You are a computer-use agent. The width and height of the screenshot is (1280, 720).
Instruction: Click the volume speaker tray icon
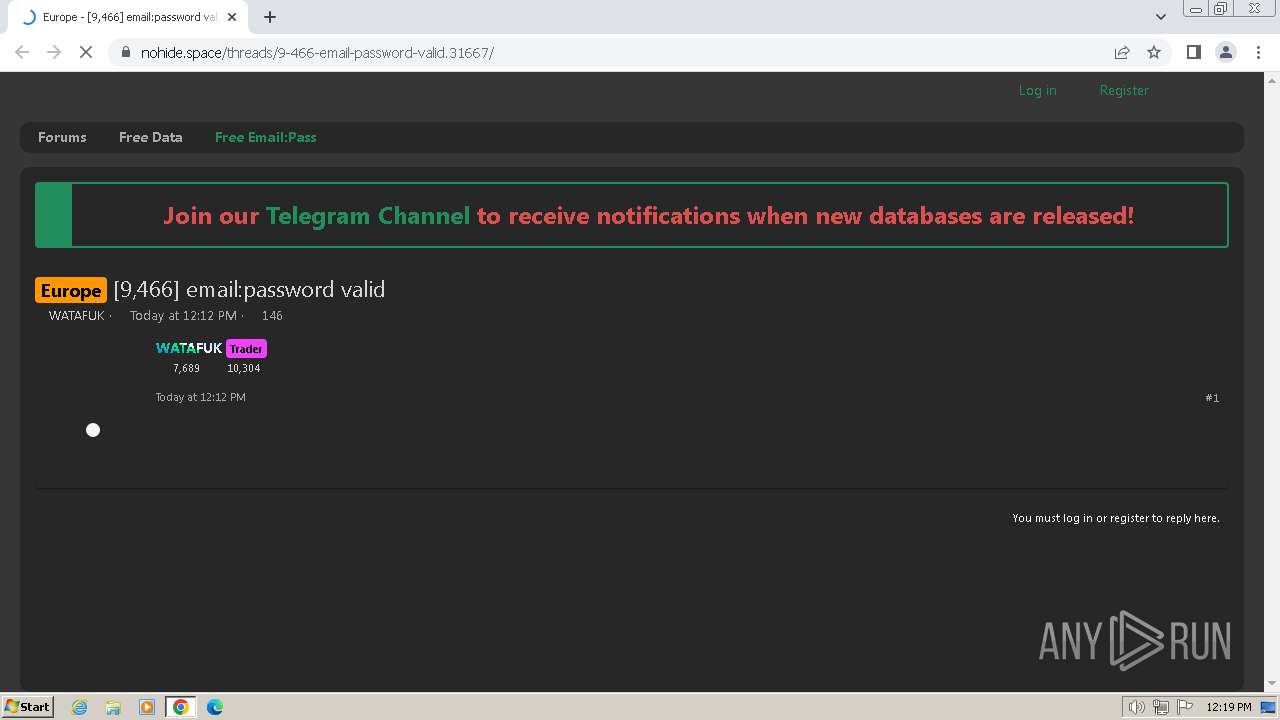pos(1136,707)
